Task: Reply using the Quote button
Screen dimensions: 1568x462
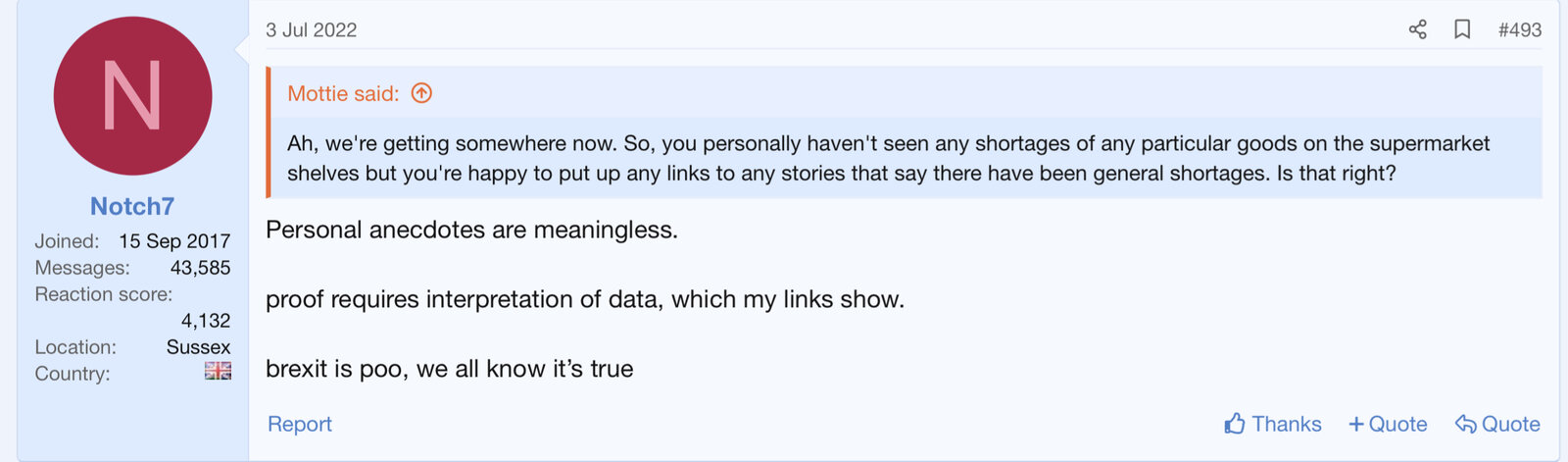Action: click(x=1497, y=424)
